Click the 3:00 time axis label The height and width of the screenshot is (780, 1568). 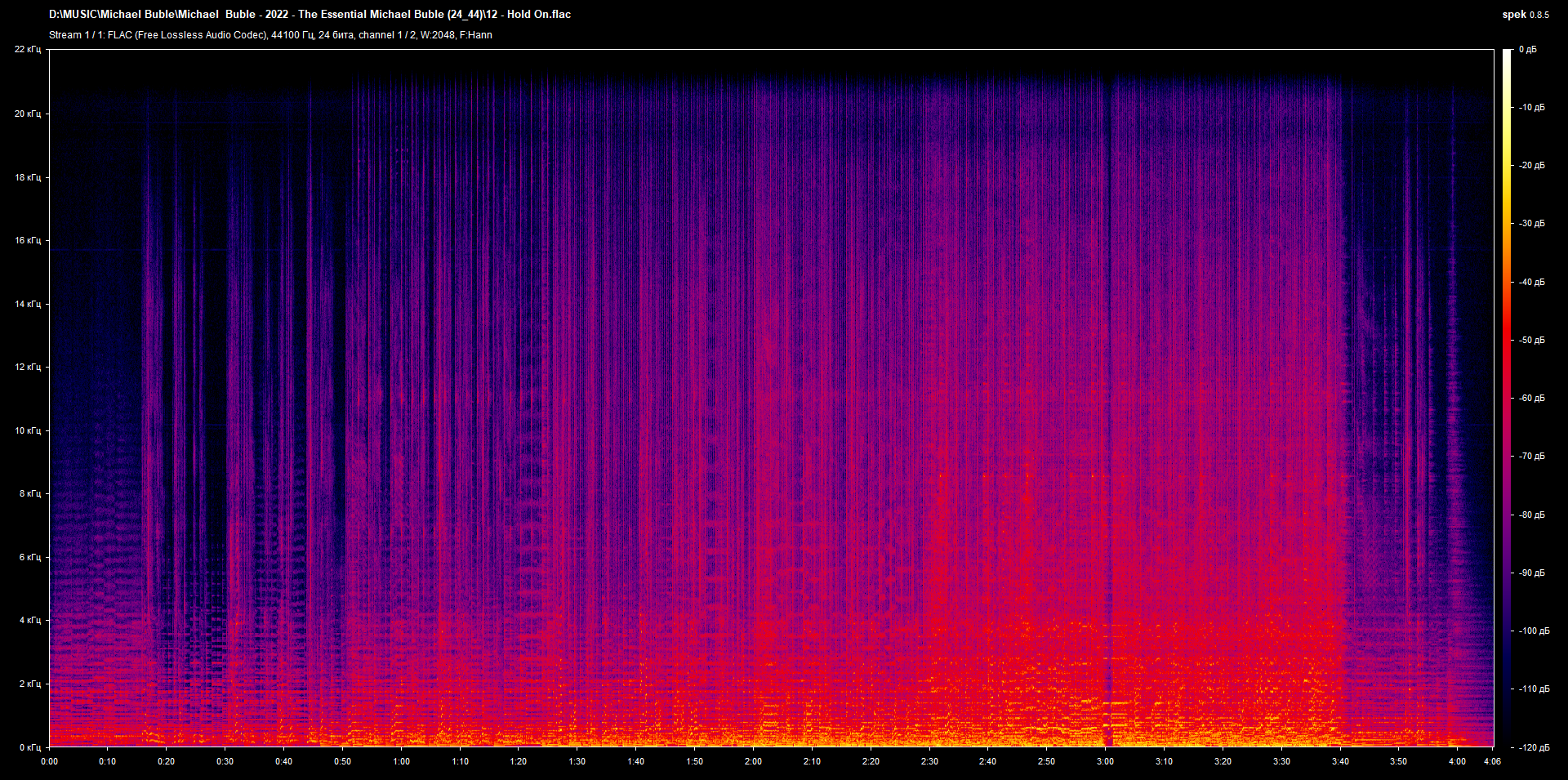coord(1106,762)
